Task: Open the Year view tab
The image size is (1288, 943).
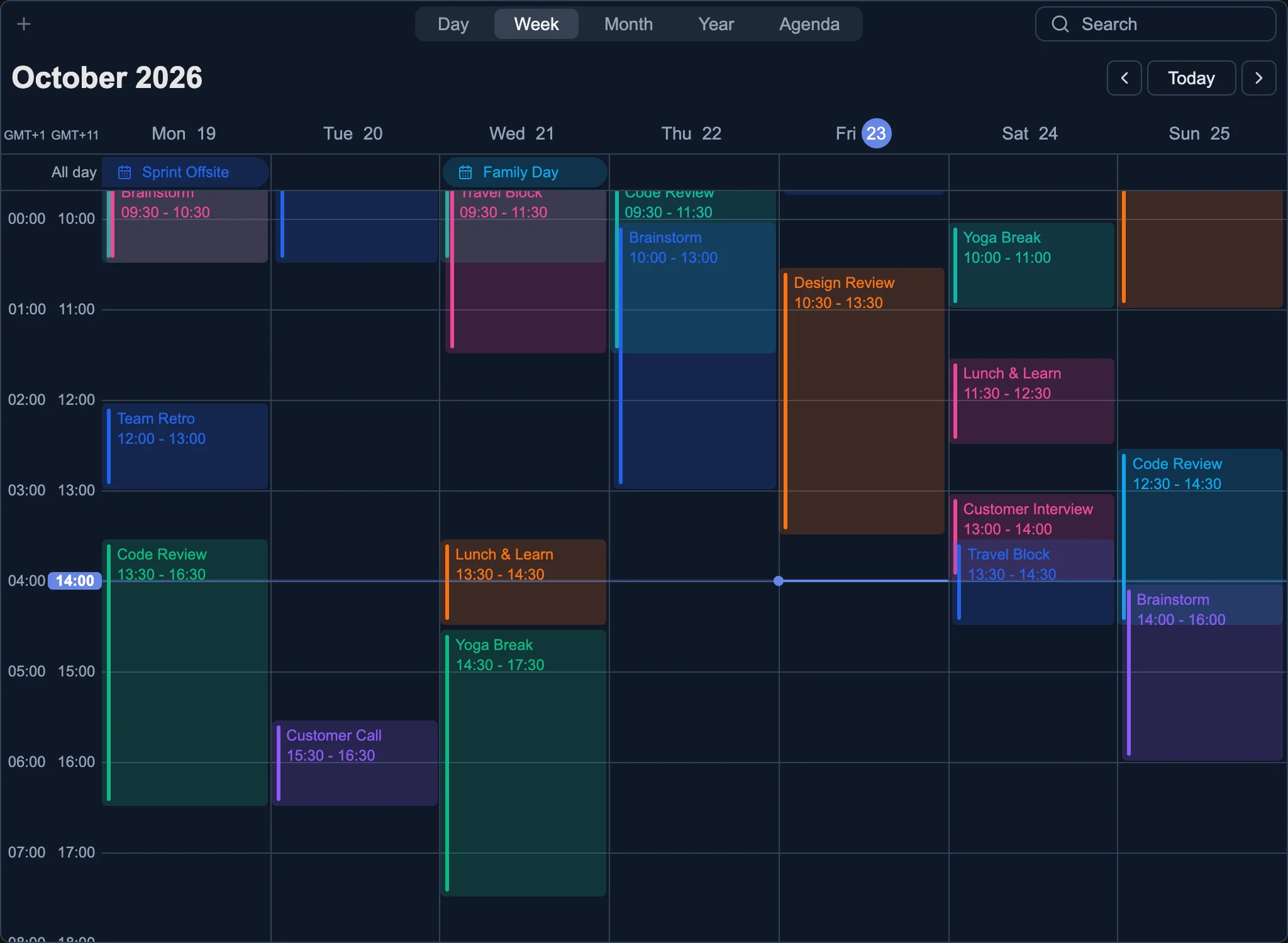Action: point(716,24)
